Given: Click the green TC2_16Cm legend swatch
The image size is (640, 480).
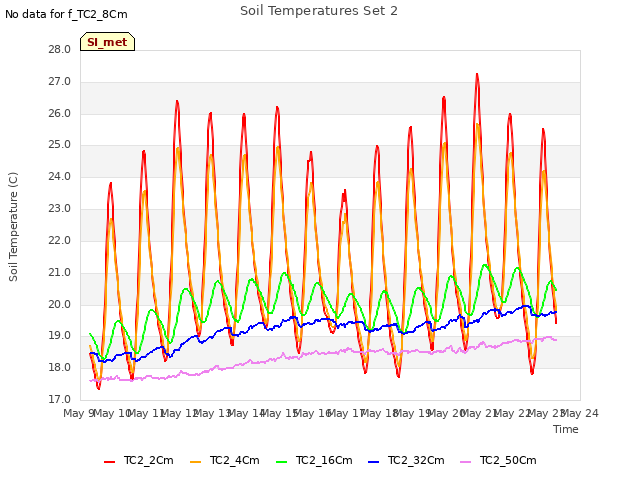Looking at the screenshot, I should click(282, 462).
